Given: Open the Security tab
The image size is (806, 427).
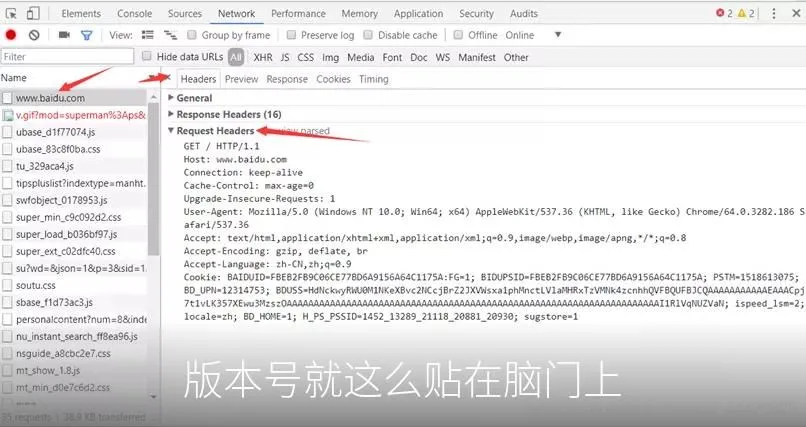Looking at the screenshot, I should 476,13.
